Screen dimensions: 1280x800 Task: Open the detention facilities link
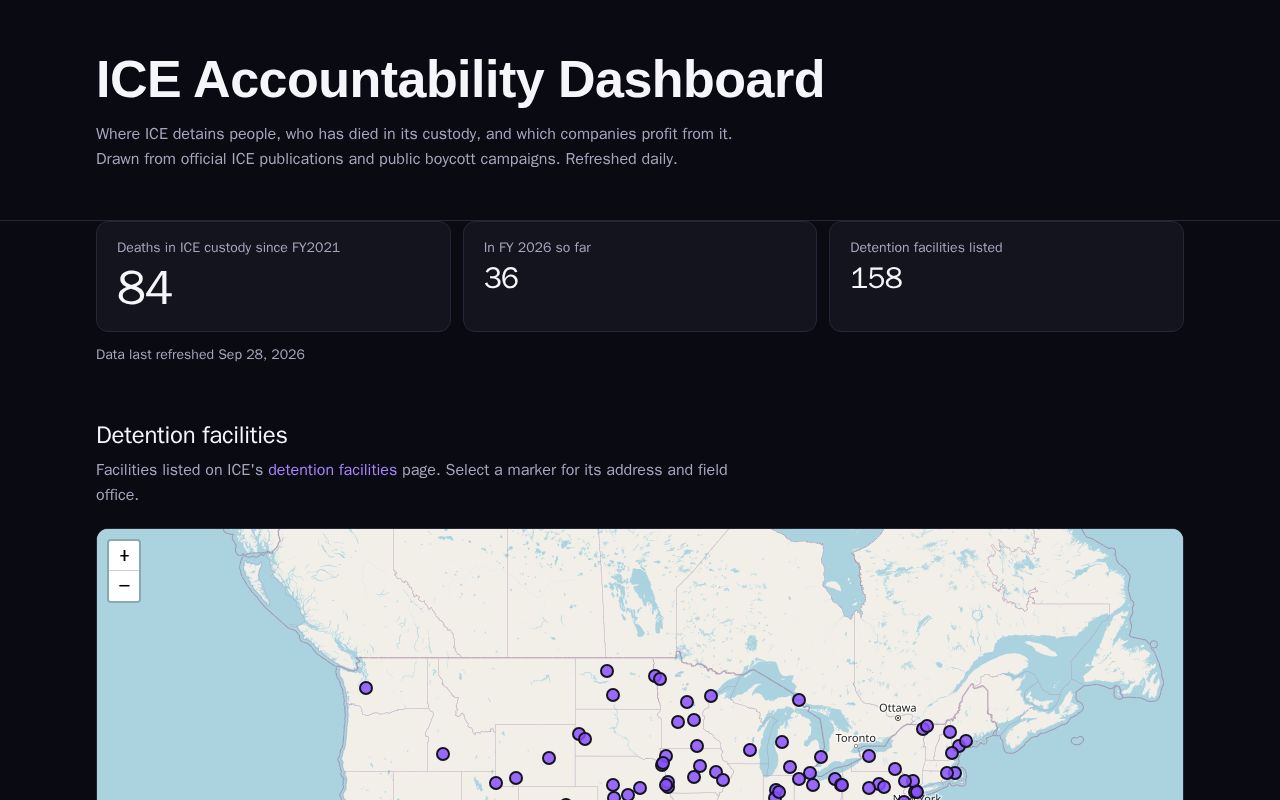click(x=332, y=470)
